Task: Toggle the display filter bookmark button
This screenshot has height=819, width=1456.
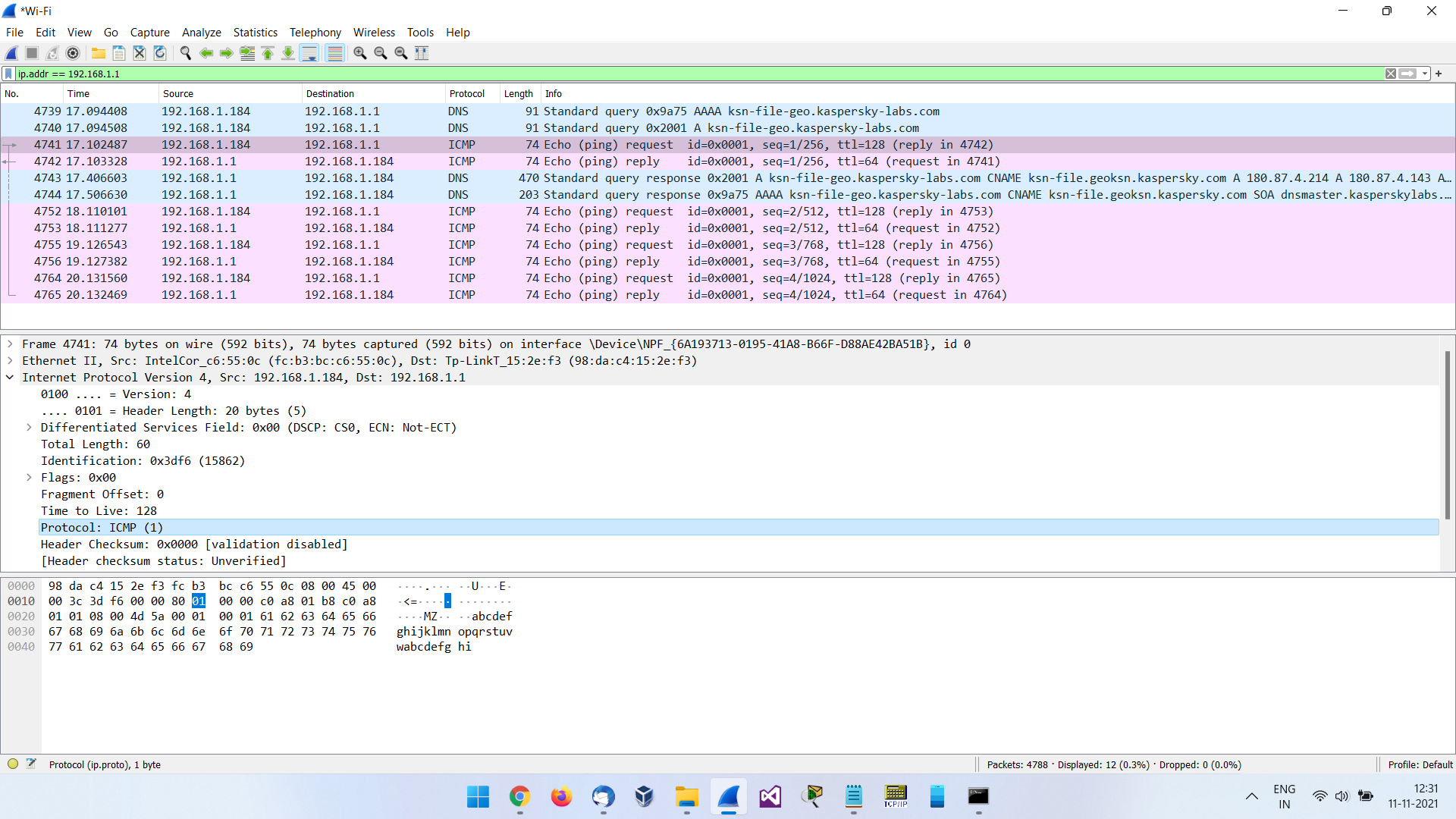Action: click(8, 74)
